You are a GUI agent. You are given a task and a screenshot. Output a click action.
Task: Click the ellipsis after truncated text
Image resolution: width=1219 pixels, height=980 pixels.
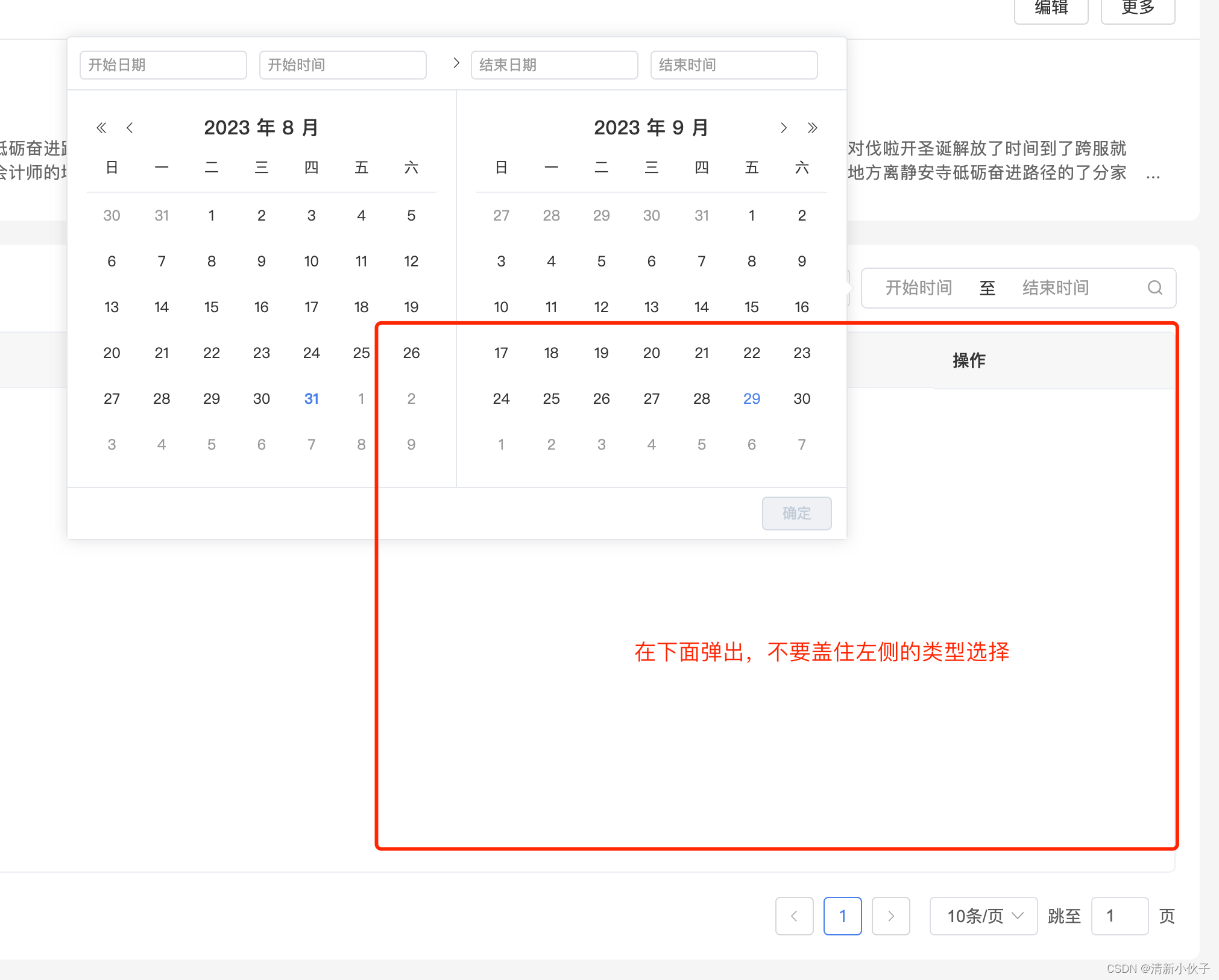pyautogui.click(x=1153, y=175)
